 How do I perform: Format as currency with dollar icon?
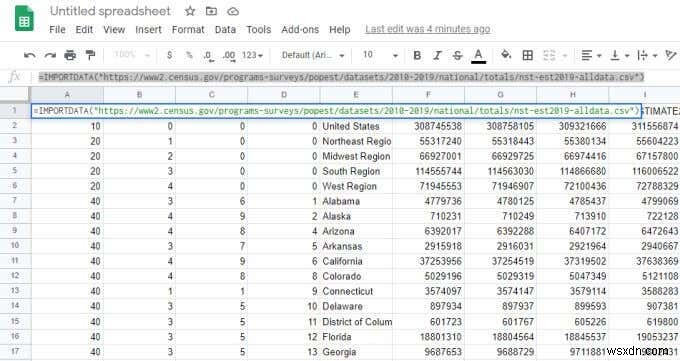coord(169,55)
